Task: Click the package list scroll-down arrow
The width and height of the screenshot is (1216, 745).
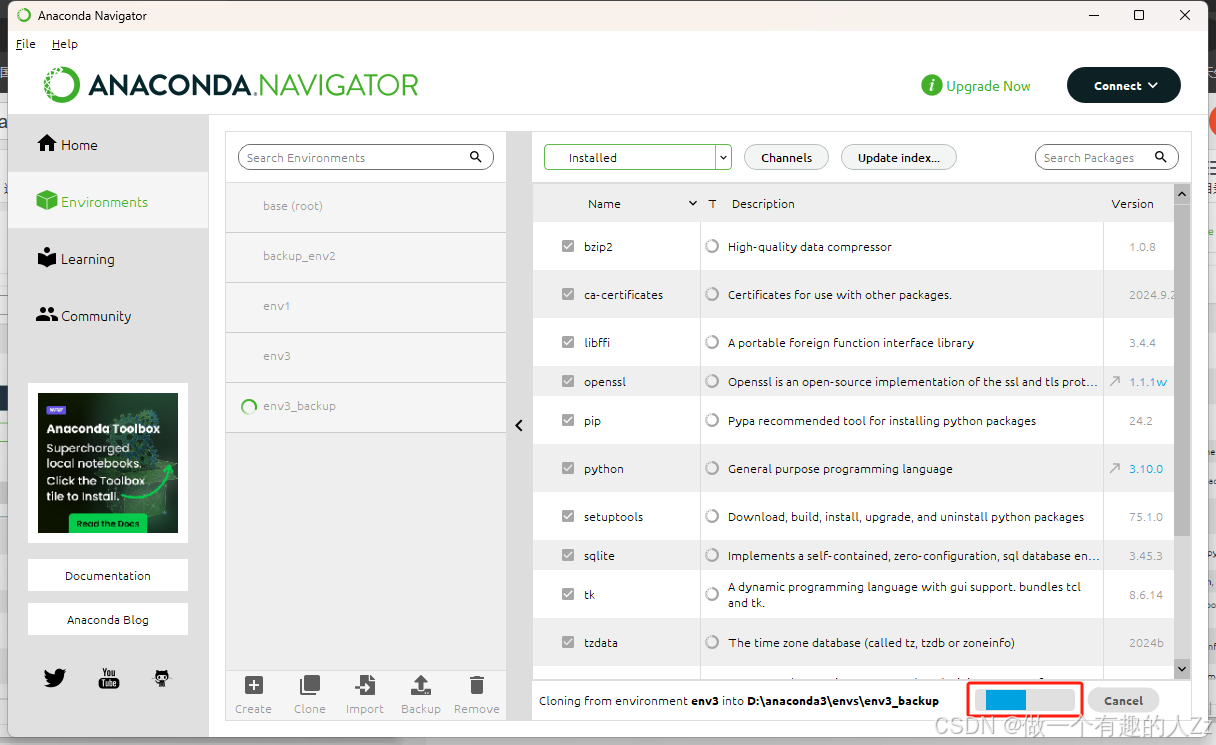Action: coord(1182,668)
